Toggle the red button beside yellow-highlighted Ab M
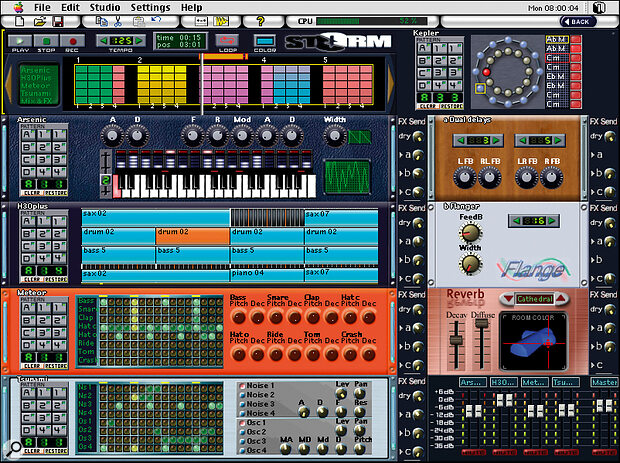Viewport: 620px width, 463px height. click(x=576, y=39)
